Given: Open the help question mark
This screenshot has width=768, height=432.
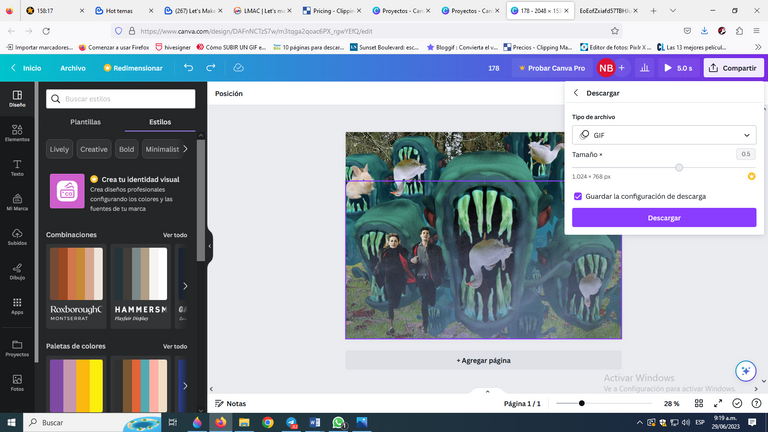Looking at the screenshot, I should point(756,403).
